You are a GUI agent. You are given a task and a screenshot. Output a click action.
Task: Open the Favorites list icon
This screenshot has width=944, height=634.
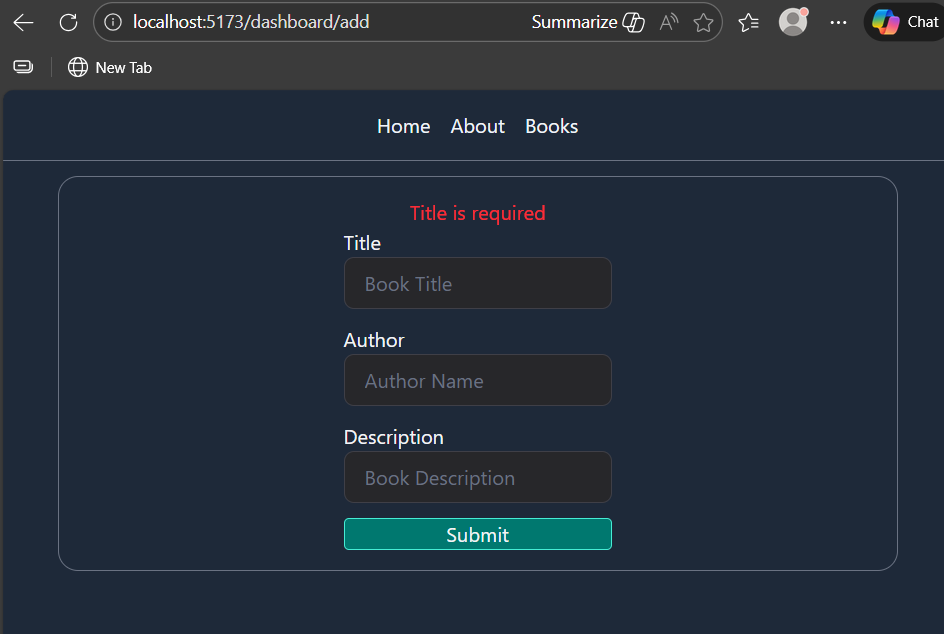(748, 23)
